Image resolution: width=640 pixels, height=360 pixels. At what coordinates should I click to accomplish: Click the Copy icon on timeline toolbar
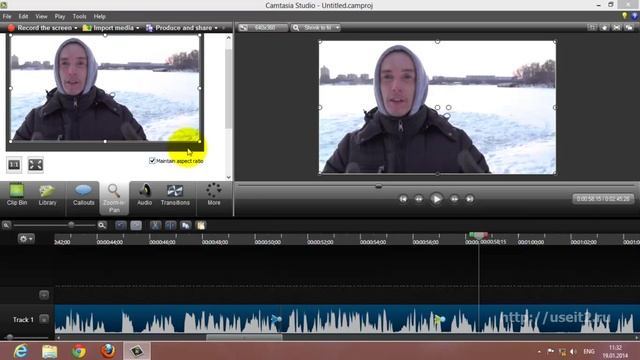click(x=186, y=225)
